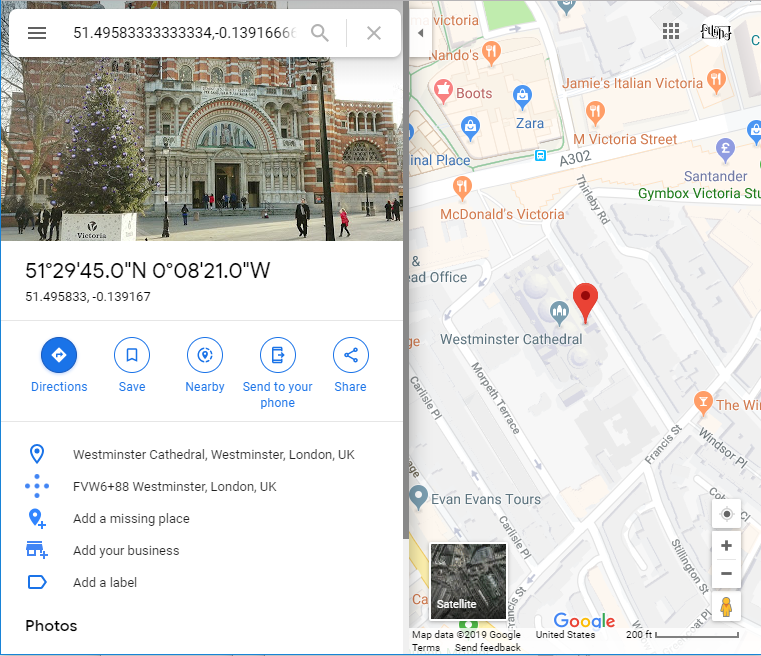Click shopping marker left of Zara
The image size is (761, 656).
click(470, 127)
